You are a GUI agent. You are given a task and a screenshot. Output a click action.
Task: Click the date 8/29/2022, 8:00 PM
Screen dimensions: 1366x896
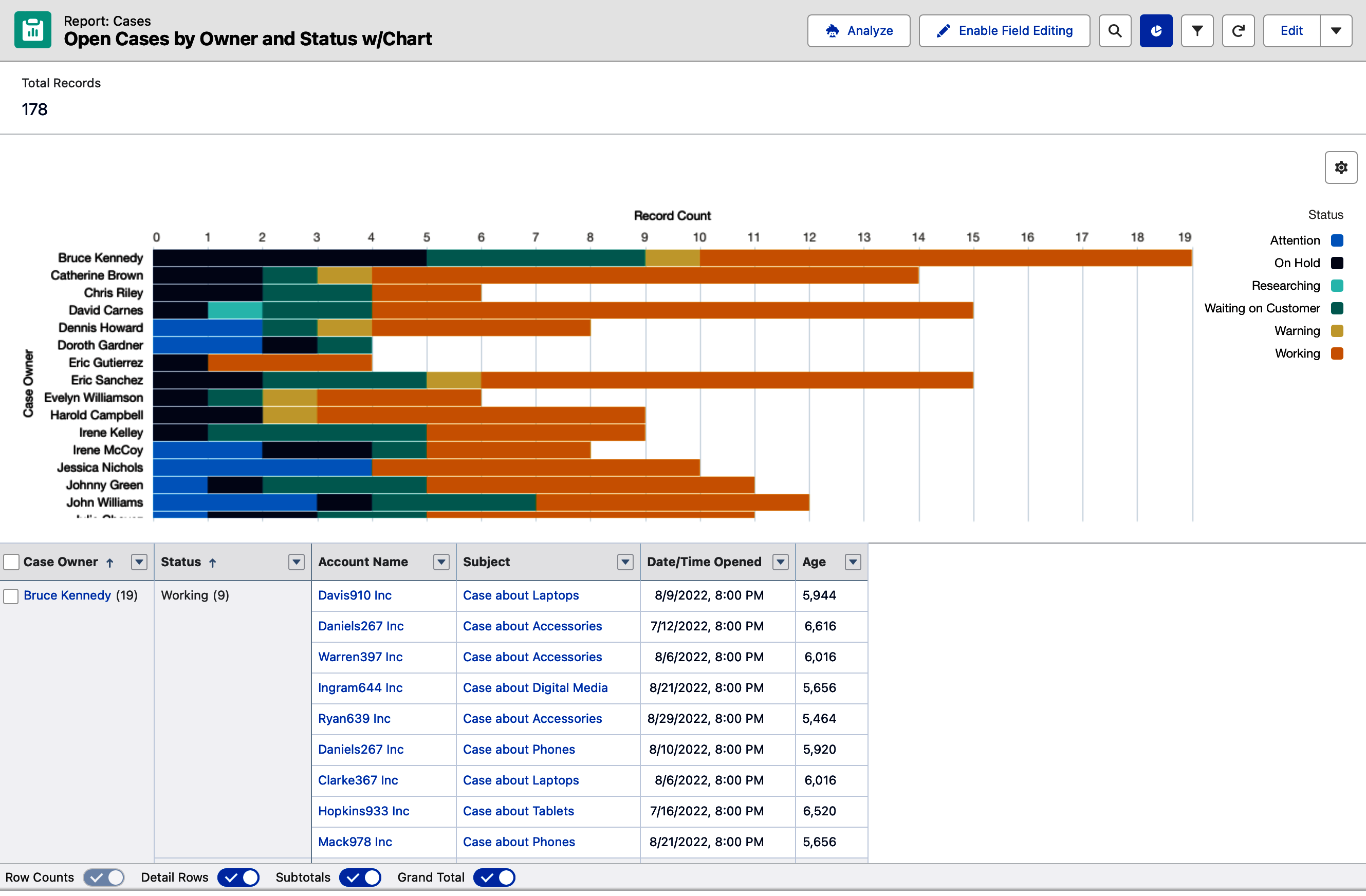(x=706, y=719)
